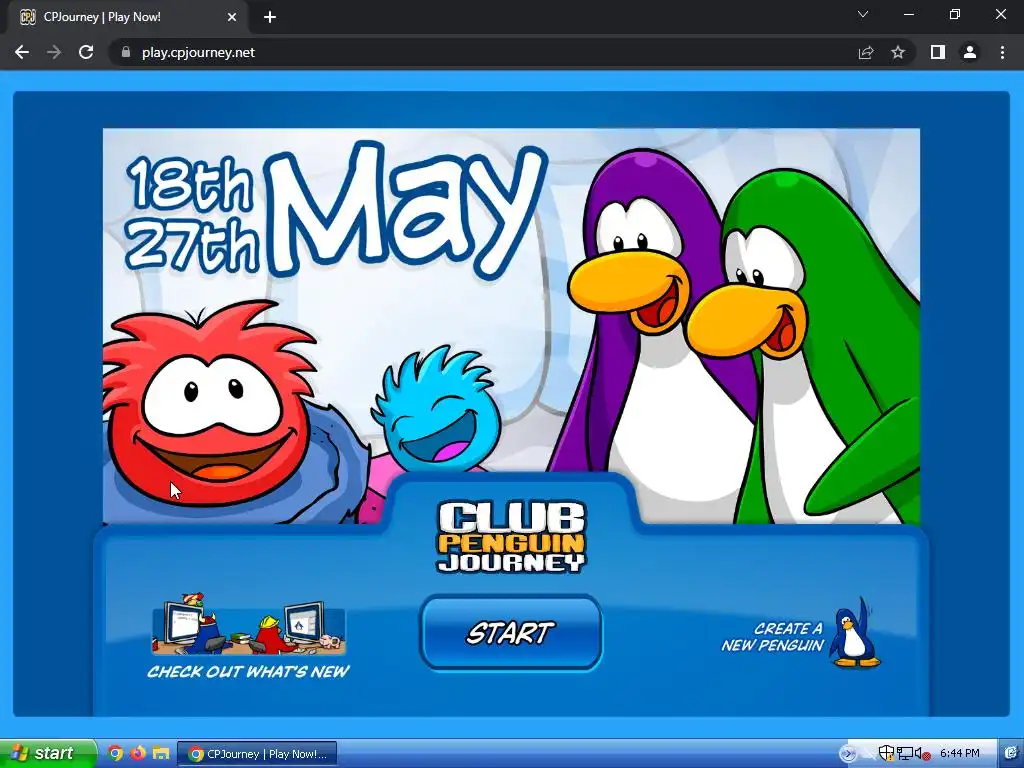Open the Chrome profile menu
This screenshot has width=1024, height=768.
tap(970, 52)
